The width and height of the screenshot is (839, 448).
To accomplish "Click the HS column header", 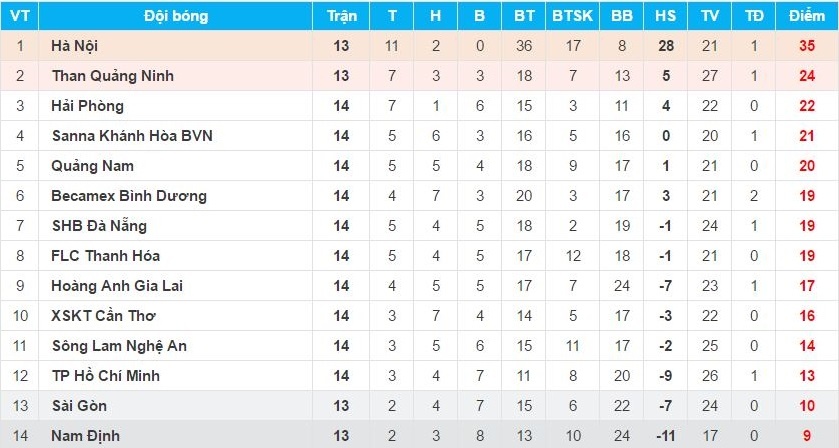I will [x=665, y=16].
